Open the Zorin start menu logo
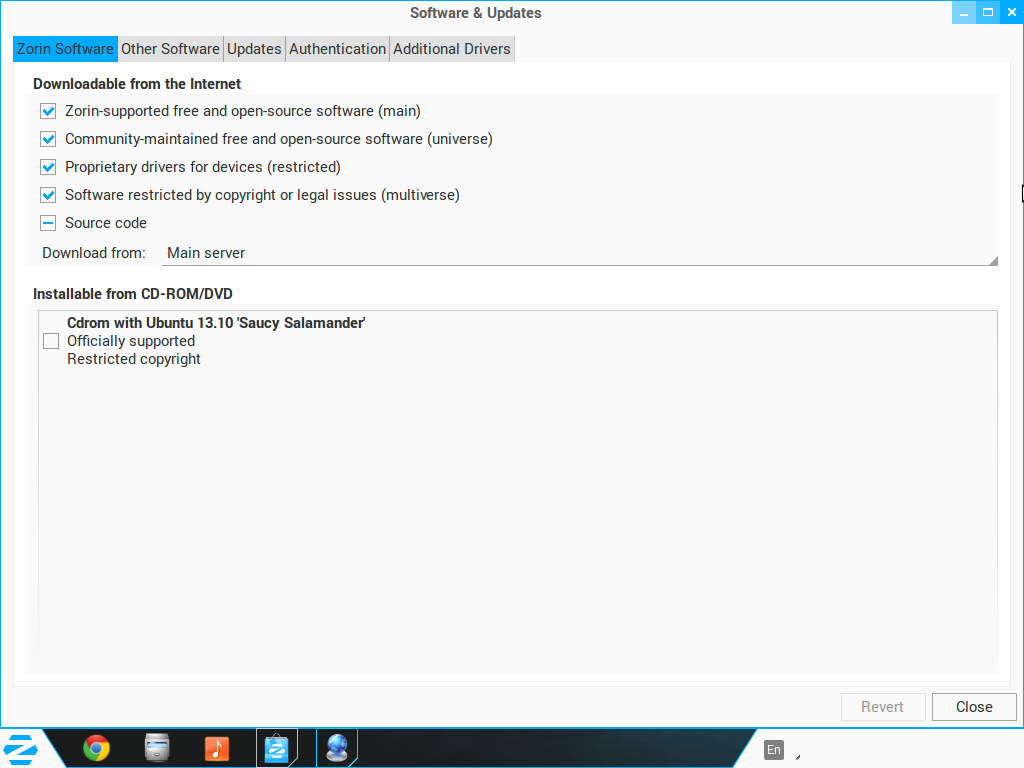The width and height of the screenshot is (1024, 768). (20, 749)
